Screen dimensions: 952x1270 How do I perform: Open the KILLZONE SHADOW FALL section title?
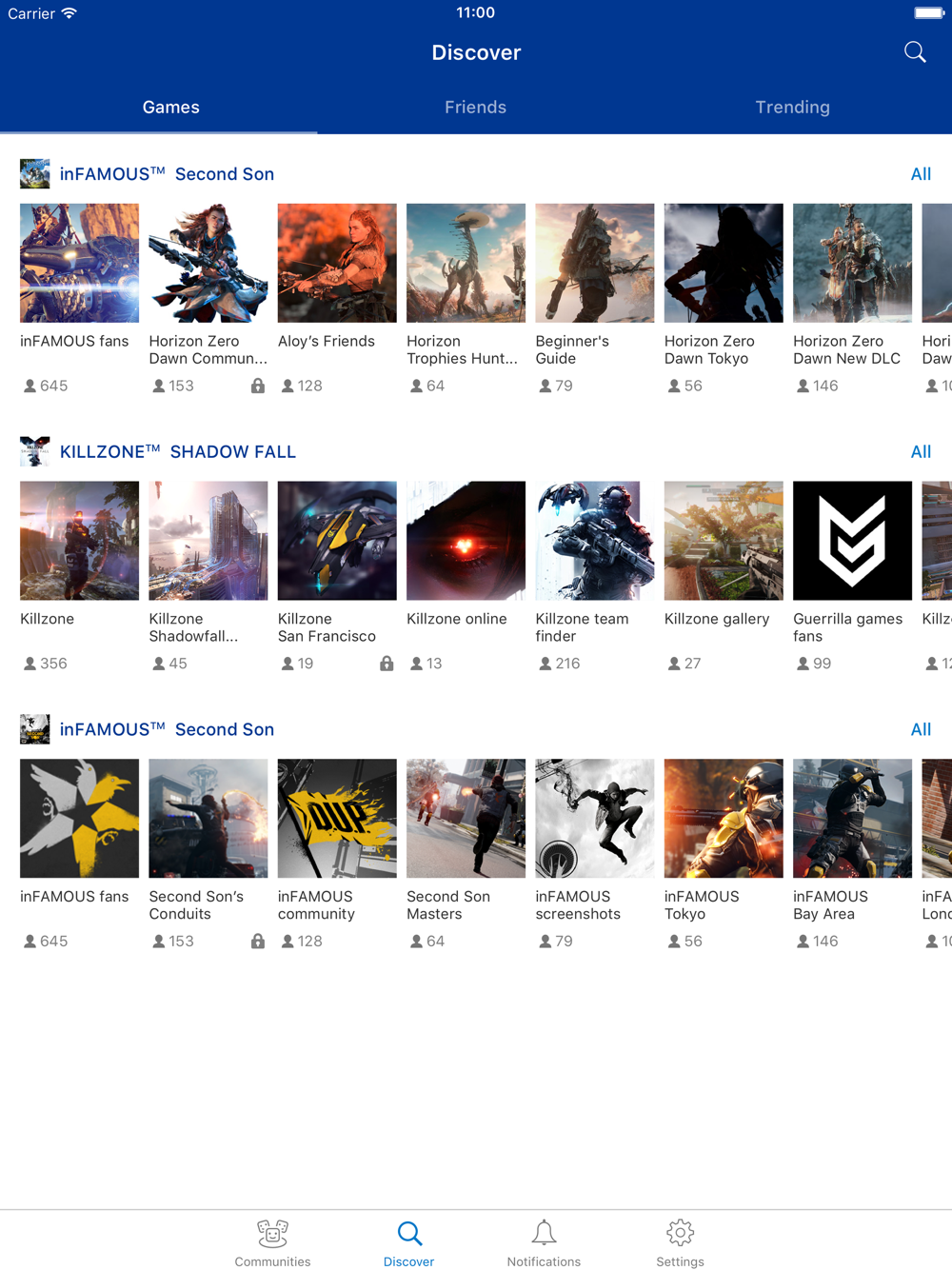click(x=178, y=452)
